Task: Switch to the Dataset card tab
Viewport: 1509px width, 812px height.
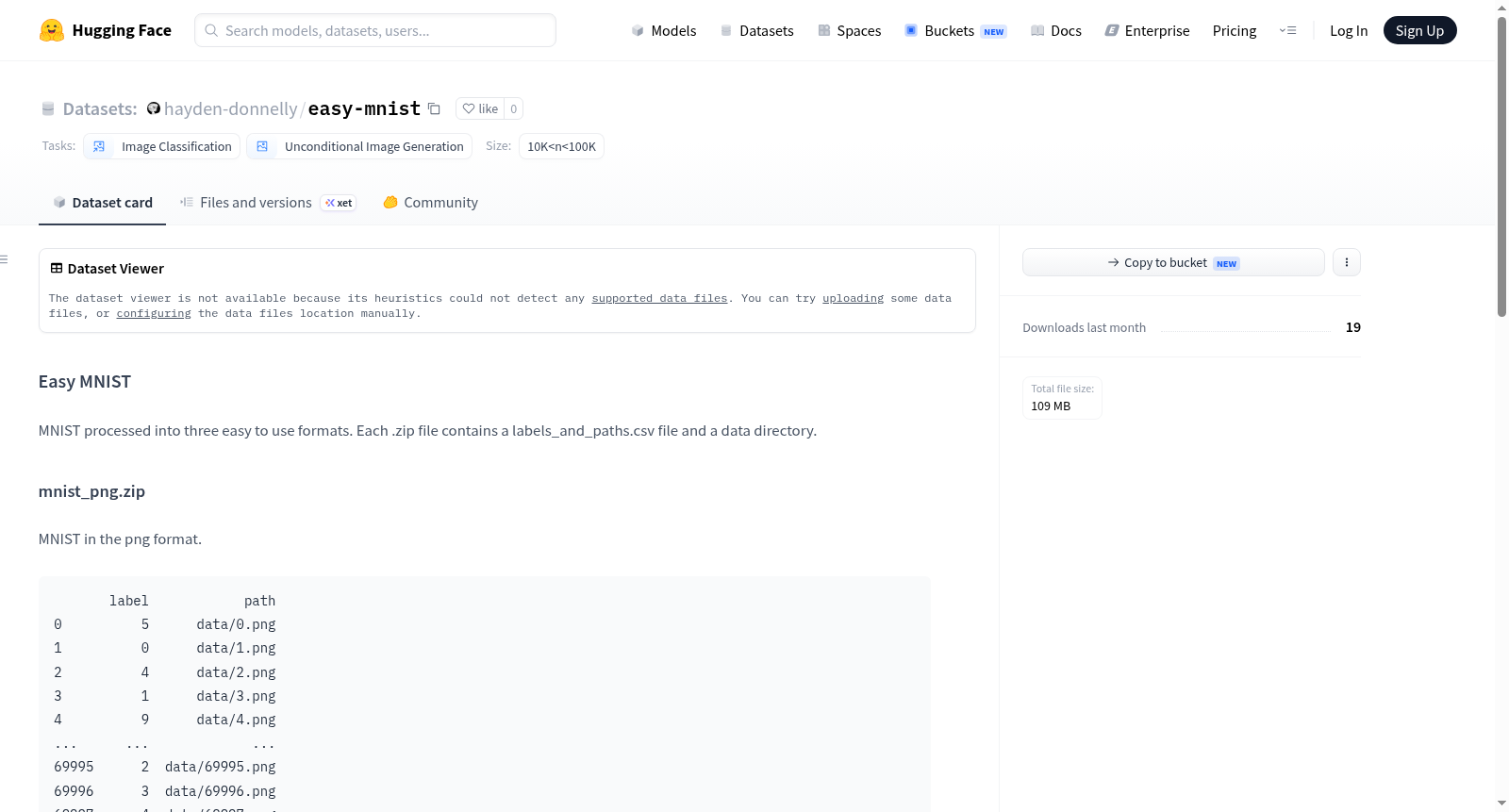Action: pyautogui.click(x=102, y=202)
